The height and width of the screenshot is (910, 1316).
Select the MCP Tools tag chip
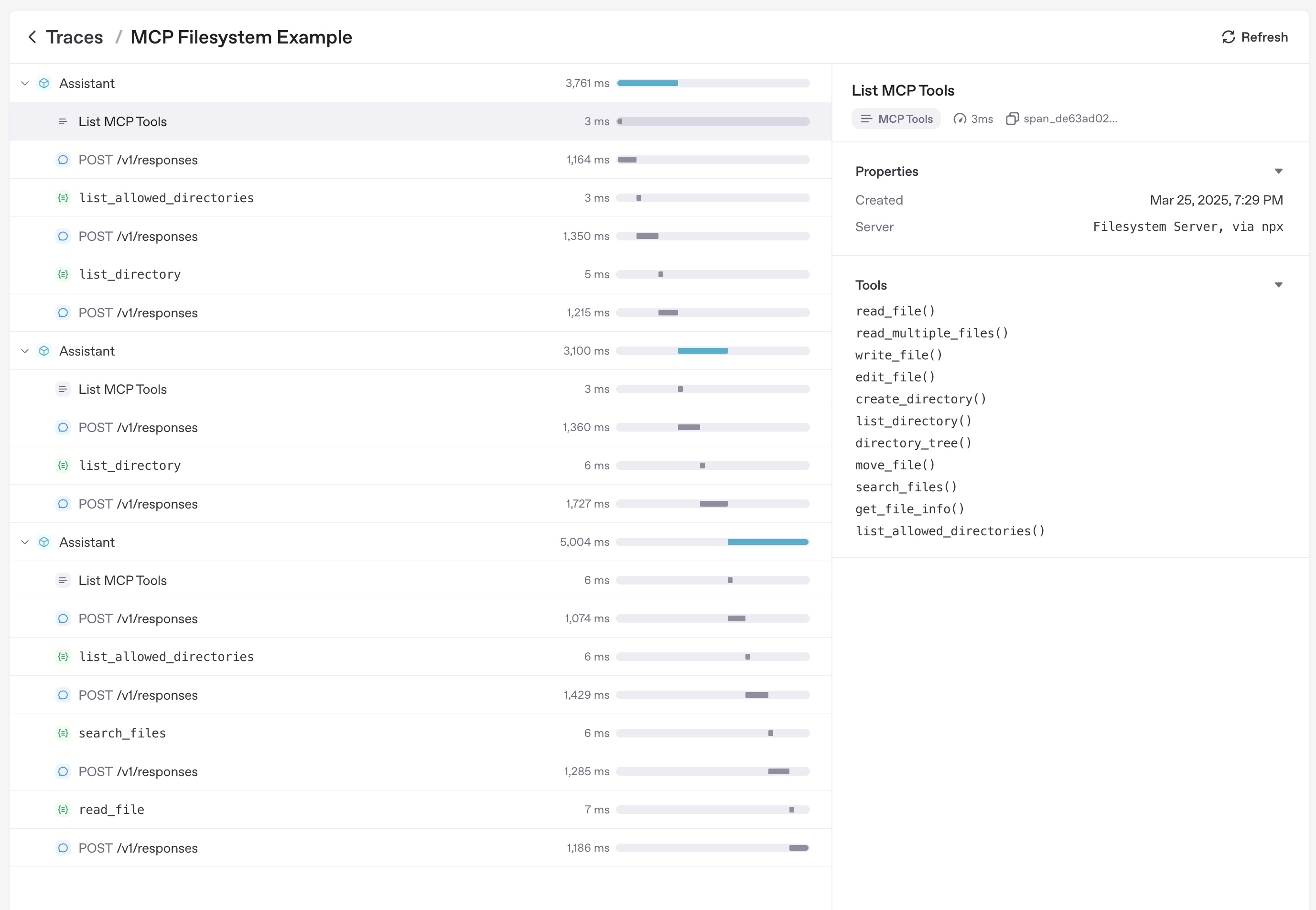coord(896,119)
